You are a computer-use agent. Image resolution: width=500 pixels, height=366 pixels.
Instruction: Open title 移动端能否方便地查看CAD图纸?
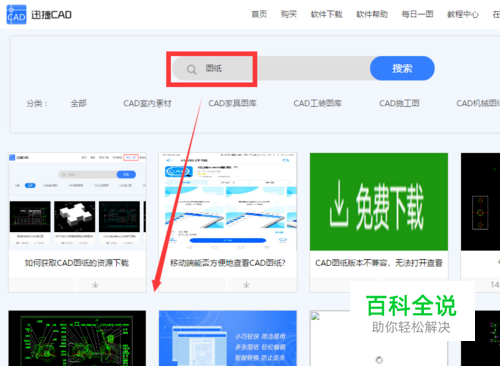tap(228, 263)
